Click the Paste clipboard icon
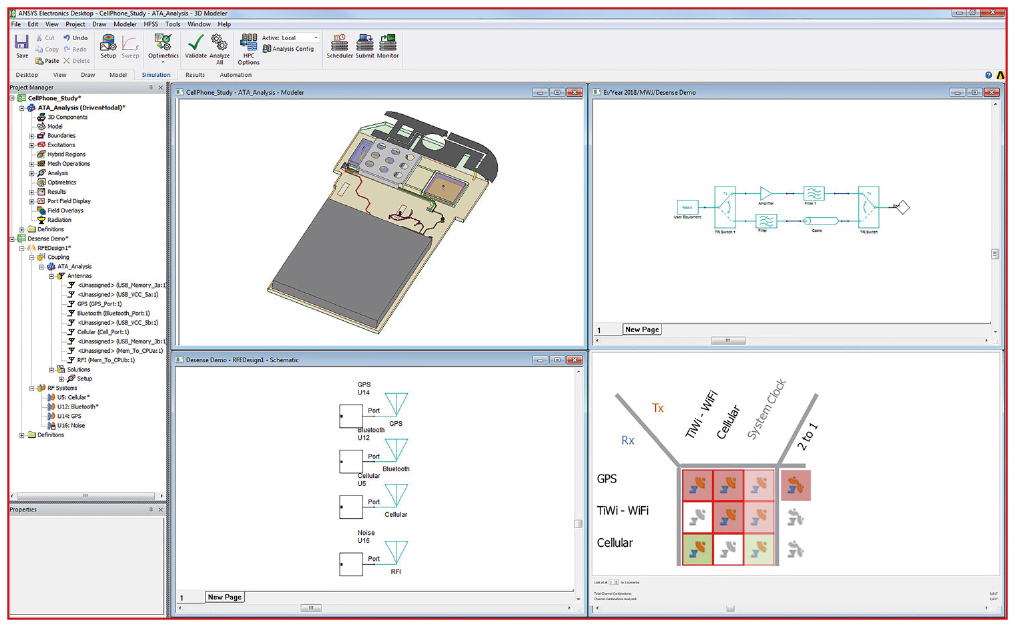The width and height of the screenshot is (1015, 627). 39,61
